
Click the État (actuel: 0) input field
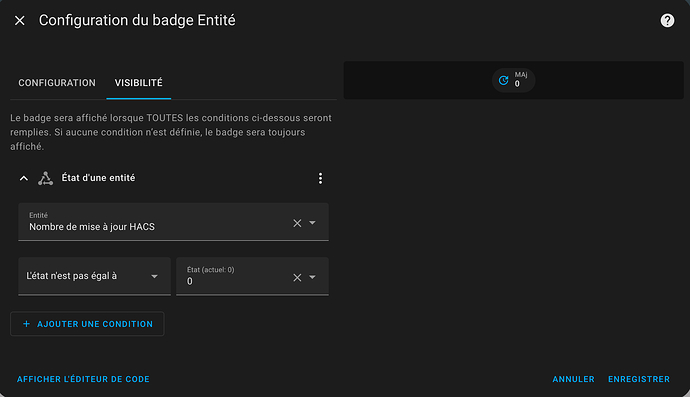[x=252, y=276]
